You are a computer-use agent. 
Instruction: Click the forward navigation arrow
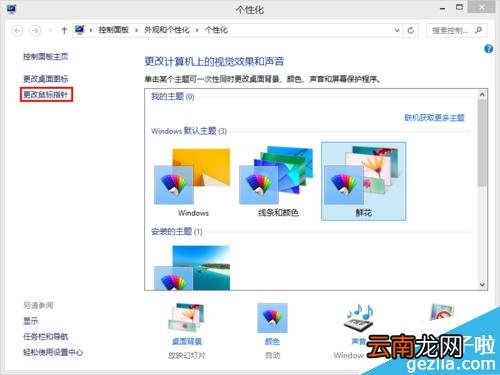coord(35,31)
